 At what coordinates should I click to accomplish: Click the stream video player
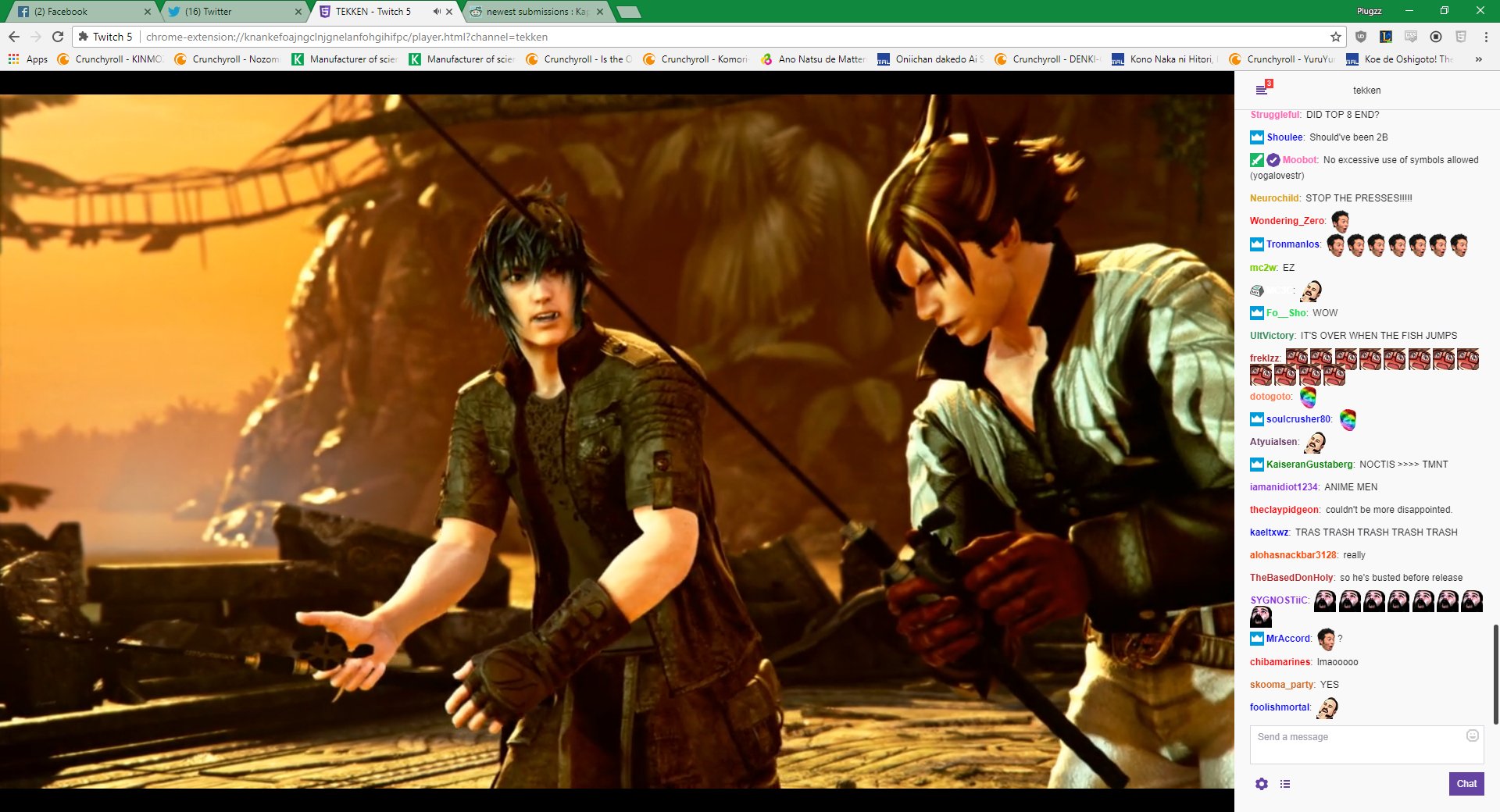(617, 441)
